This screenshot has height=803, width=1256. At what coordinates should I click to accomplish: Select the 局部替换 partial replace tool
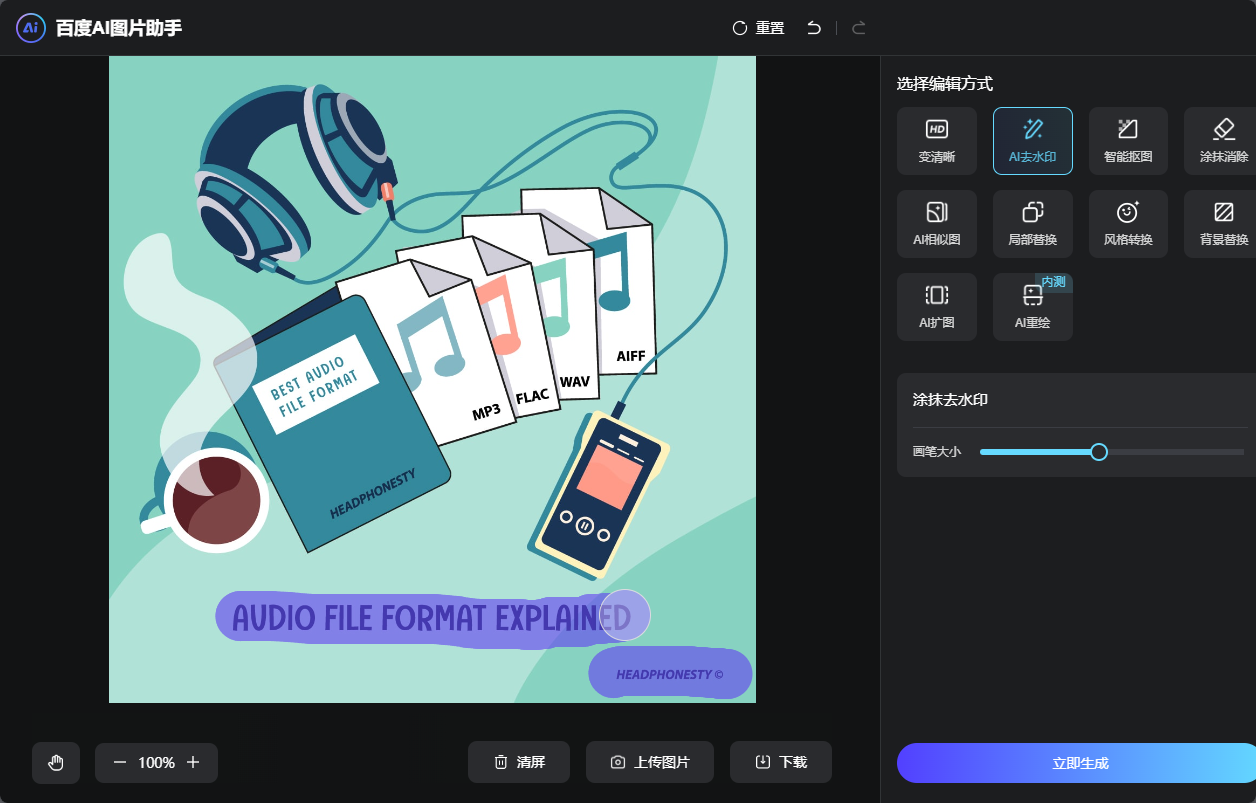pyautogui.click(x=1032, y=224)
